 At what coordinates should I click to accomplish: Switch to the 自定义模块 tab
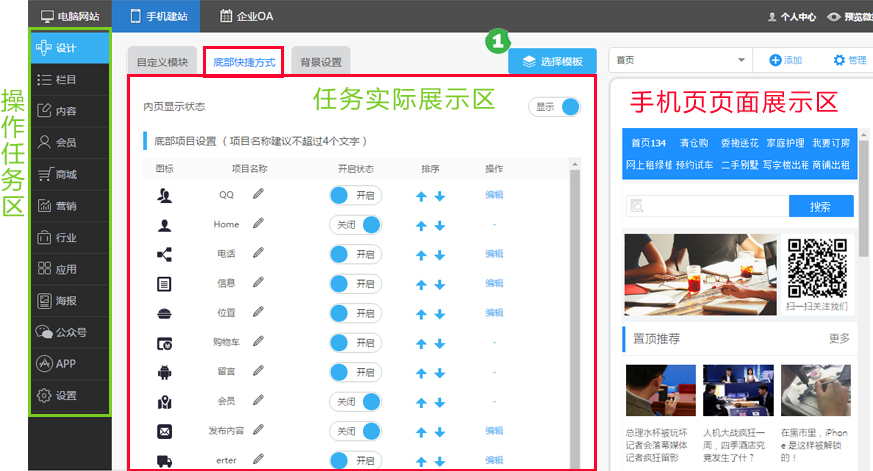pyautogui.click(x=162, y=62)
